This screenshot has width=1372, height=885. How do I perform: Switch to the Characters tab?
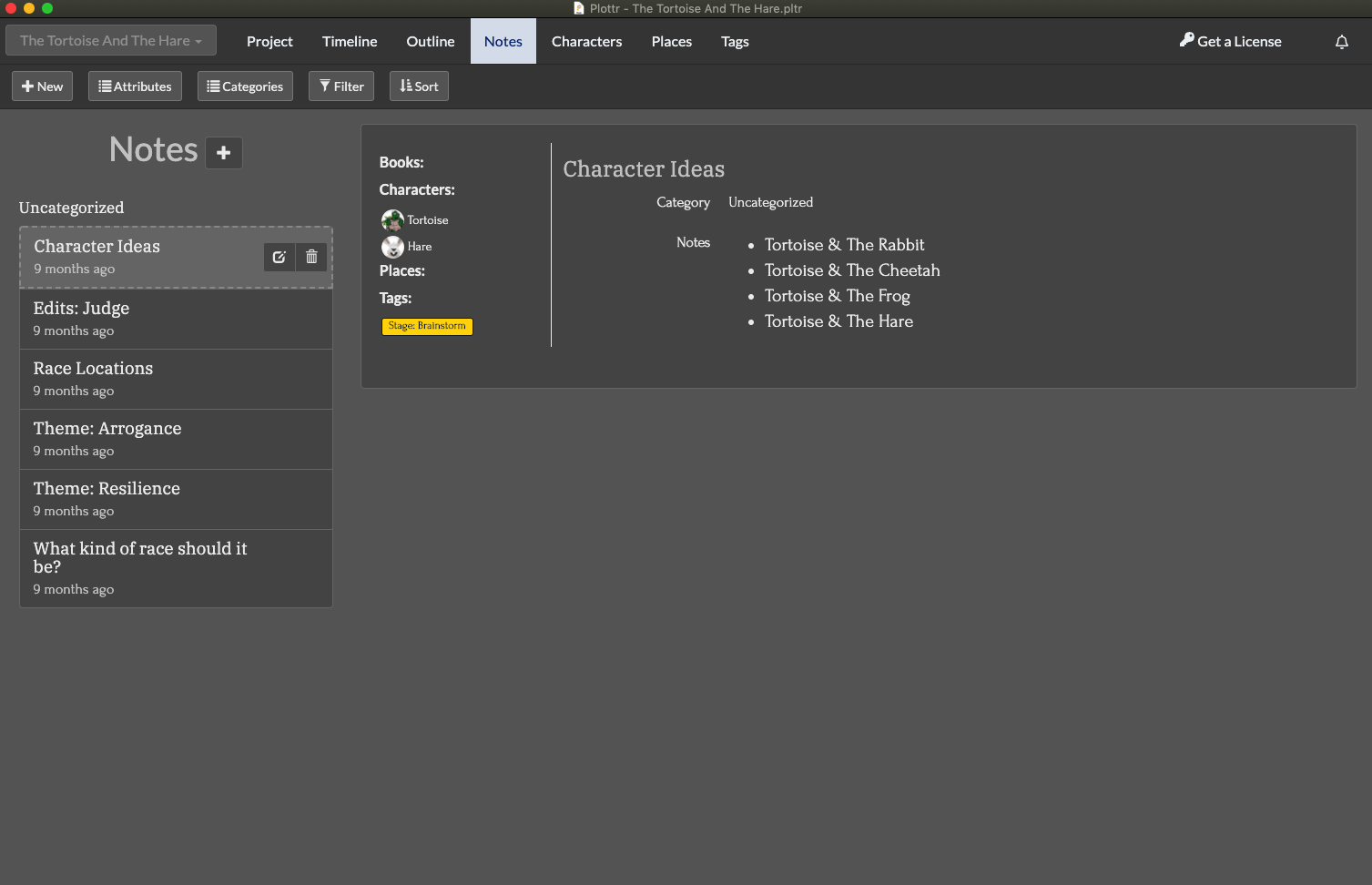click(x=585, y=41)
